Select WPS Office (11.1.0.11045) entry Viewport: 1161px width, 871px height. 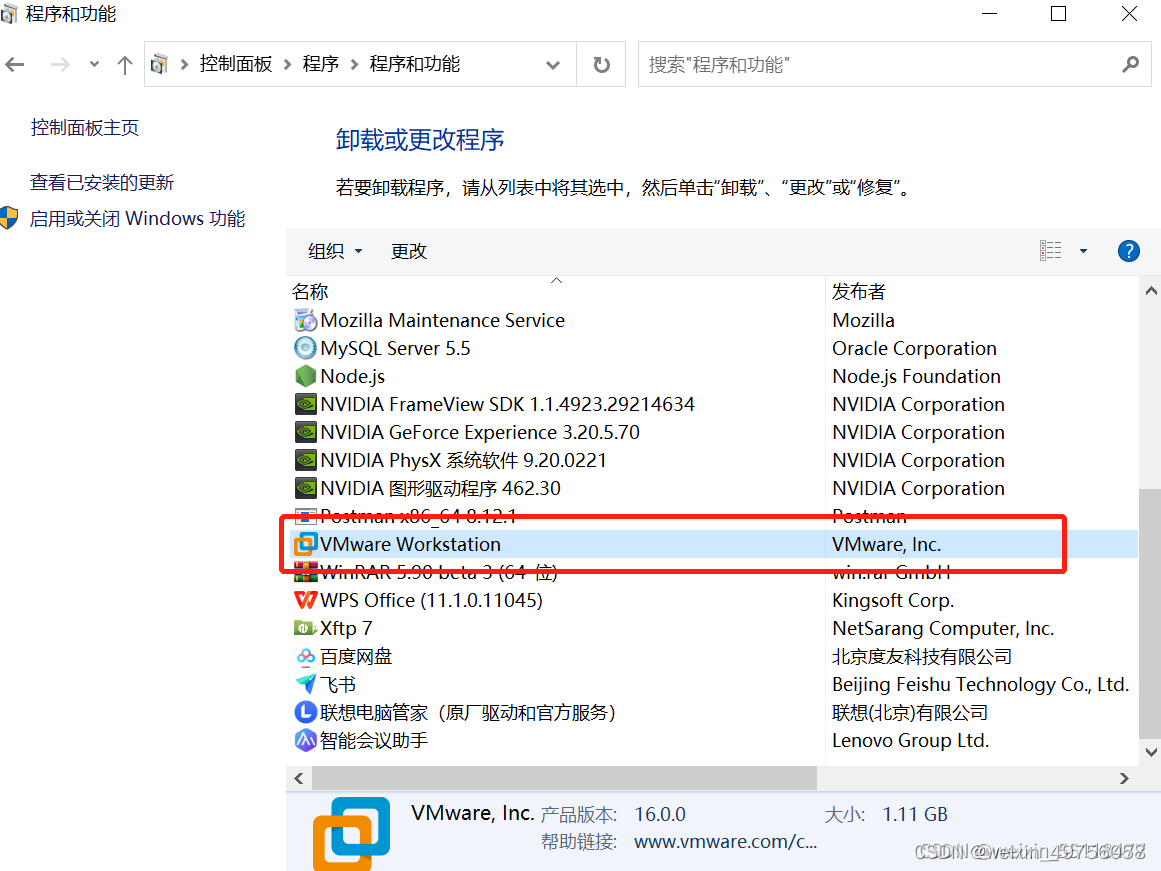coord(431,600)
